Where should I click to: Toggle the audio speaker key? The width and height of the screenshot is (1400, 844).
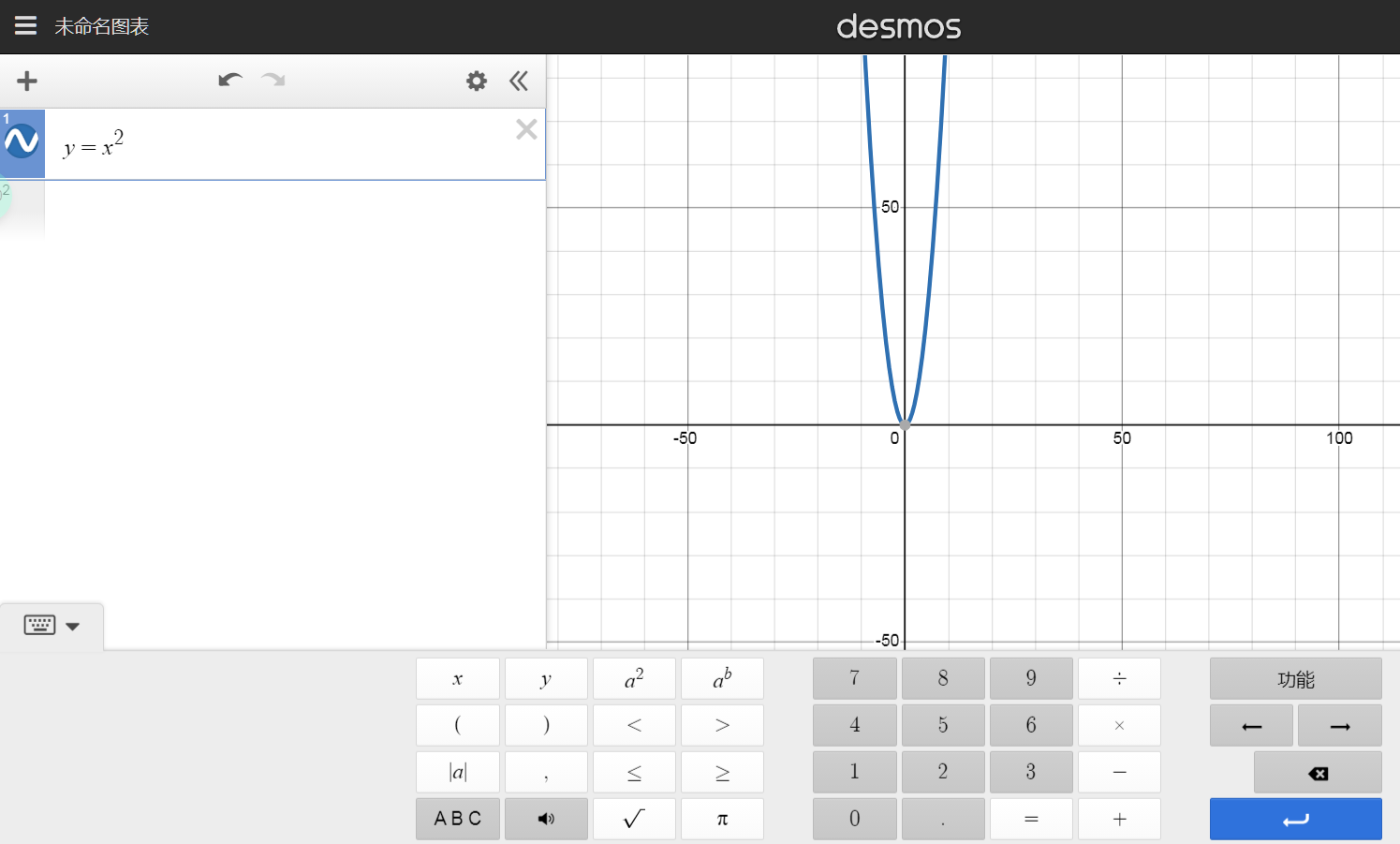pos(546,820)
